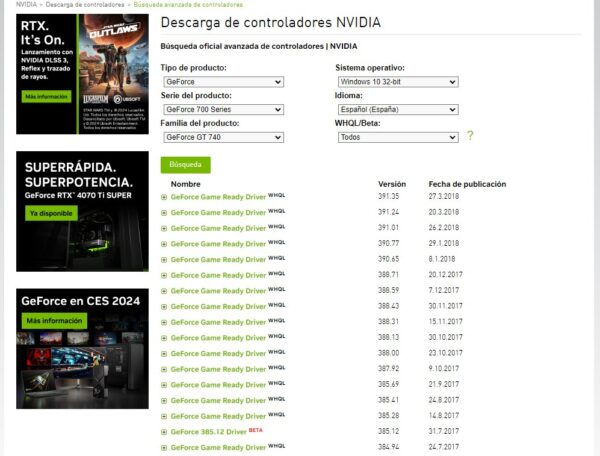
Task: Expand the driver row for version 391.35
Action: pyautogui.click(x=164, y=197)
